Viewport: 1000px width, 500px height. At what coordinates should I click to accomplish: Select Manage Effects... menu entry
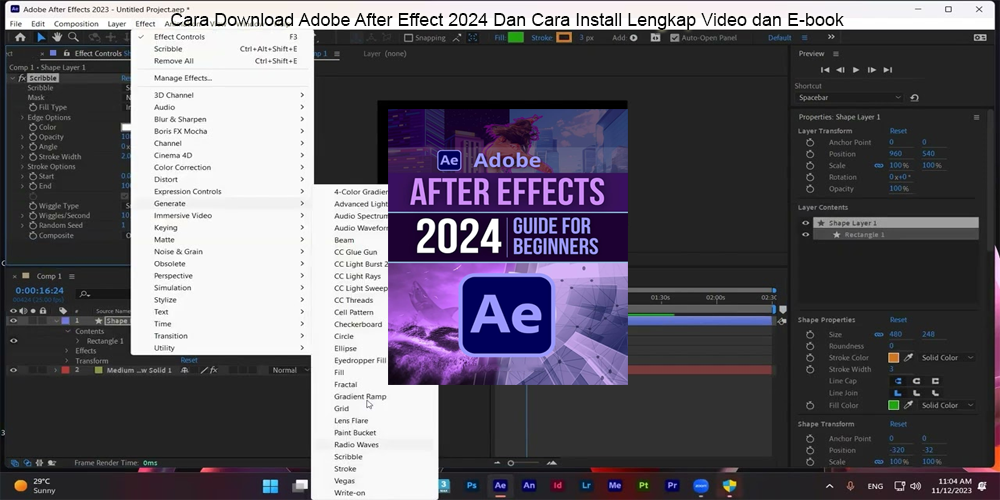pyautogui.click(x=183, y=78)
